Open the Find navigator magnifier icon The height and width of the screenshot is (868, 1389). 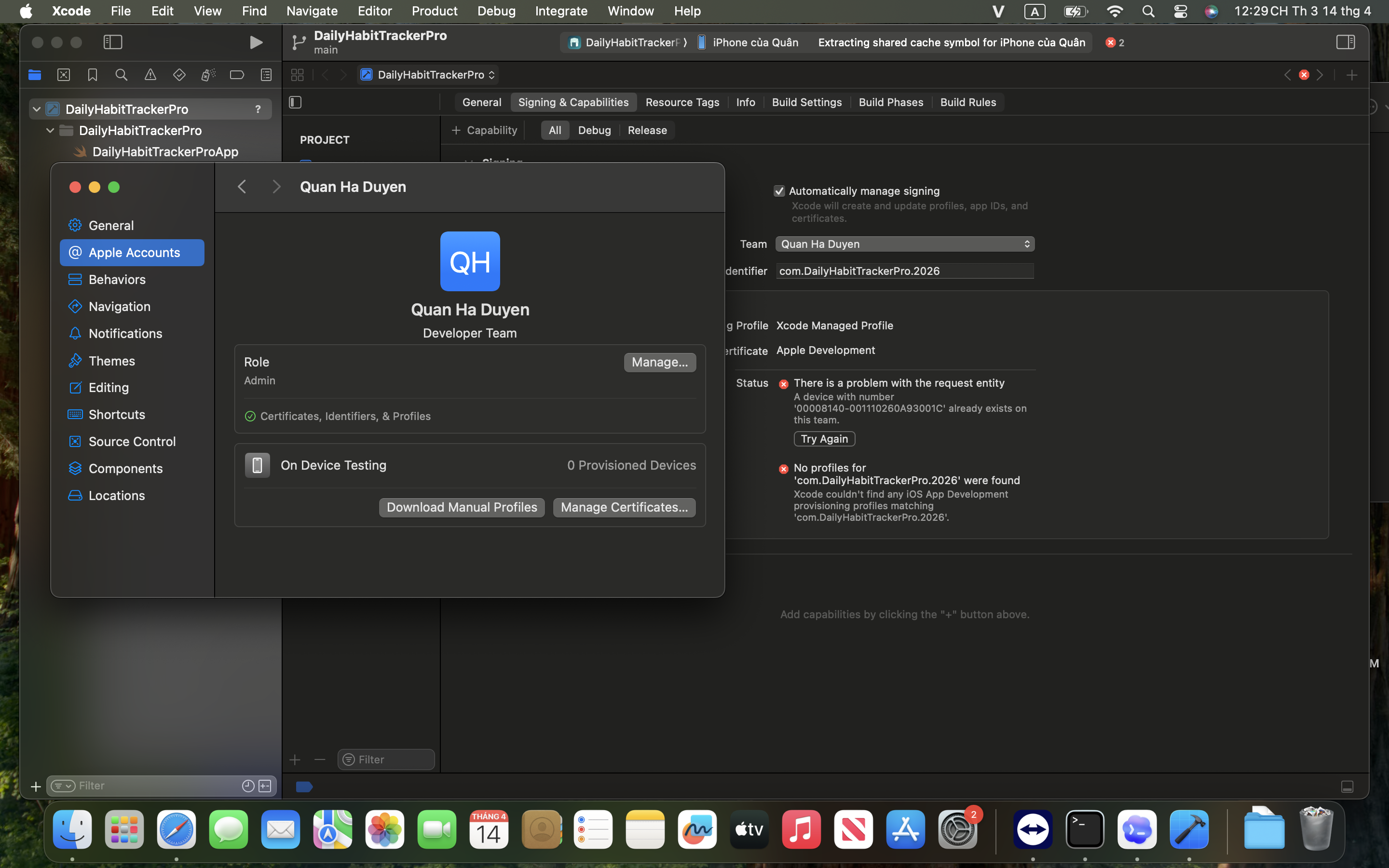click(121, 75)
